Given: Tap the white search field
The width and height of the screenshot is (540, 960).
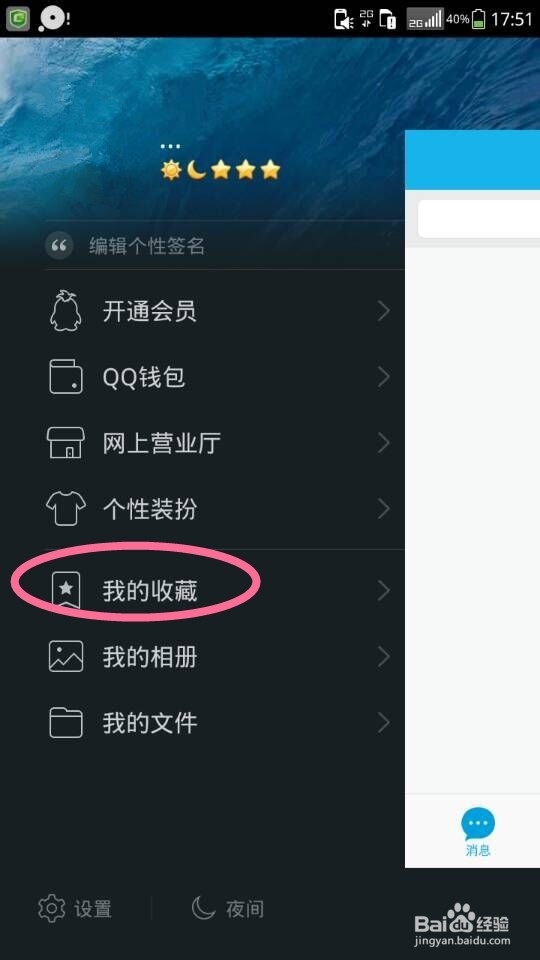Looking at the screenshot, I should coord(479,219).
